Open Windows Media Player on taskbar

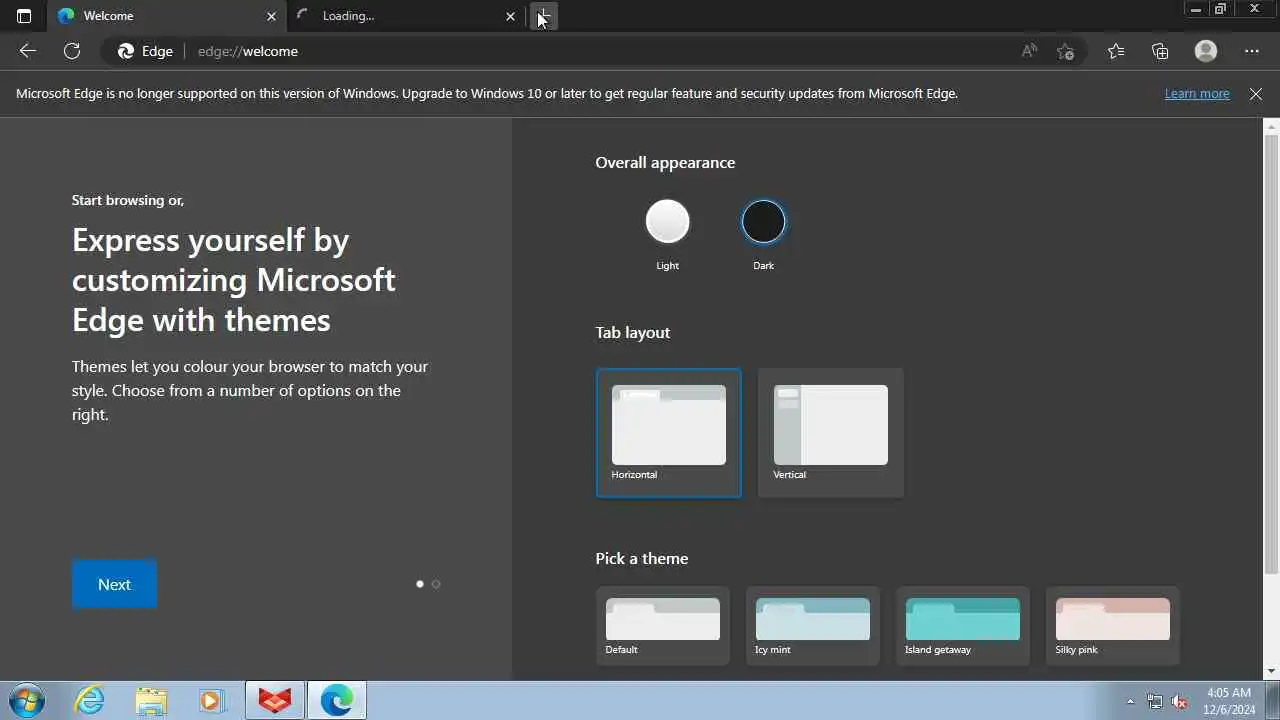[x=211, y=701]
